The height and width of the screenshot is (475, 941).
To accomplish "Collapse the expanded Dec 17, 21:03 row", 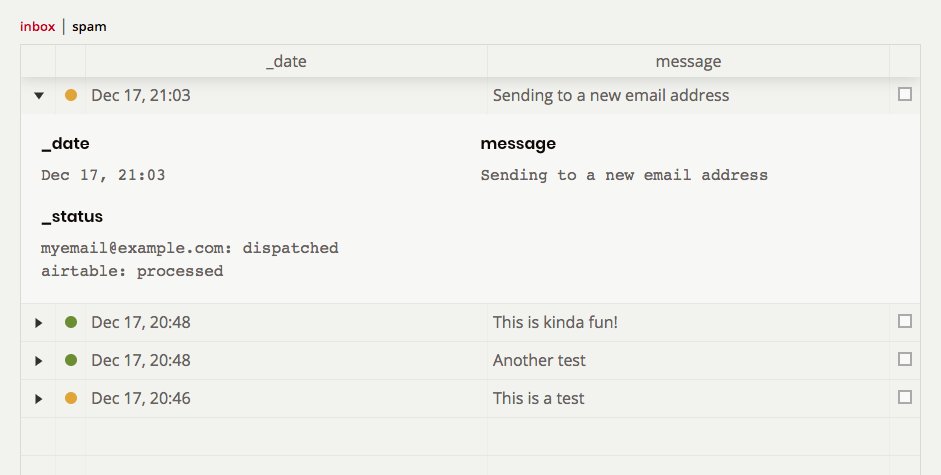I will tap(39, 96).
